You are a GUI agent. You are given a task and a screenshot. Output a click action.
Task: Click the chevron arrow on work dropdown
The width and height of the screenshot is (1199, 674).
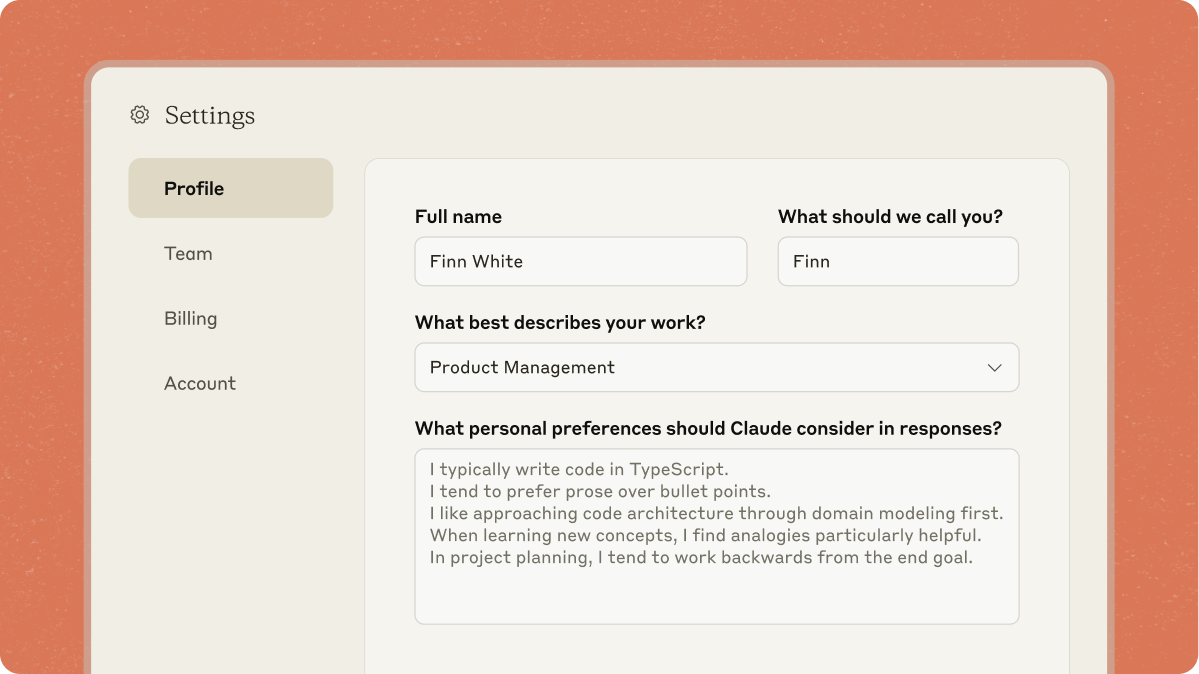[994, 368]
